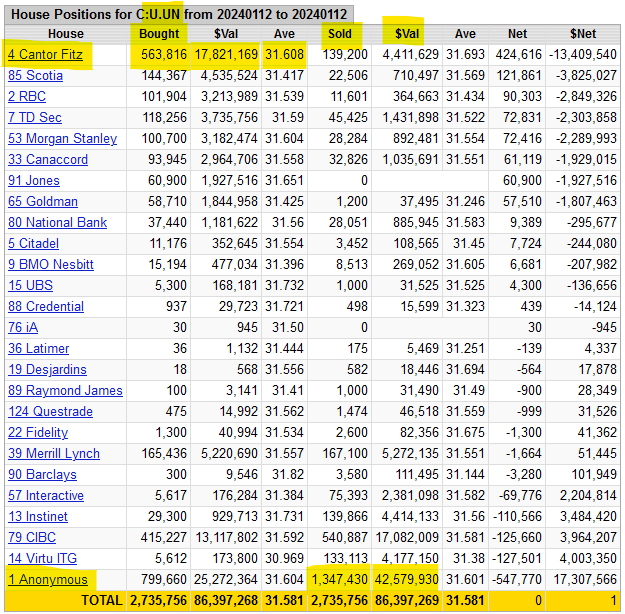Open the 7 TD Sec link
This screenshot has width=625, height=614.
[35, 118]
